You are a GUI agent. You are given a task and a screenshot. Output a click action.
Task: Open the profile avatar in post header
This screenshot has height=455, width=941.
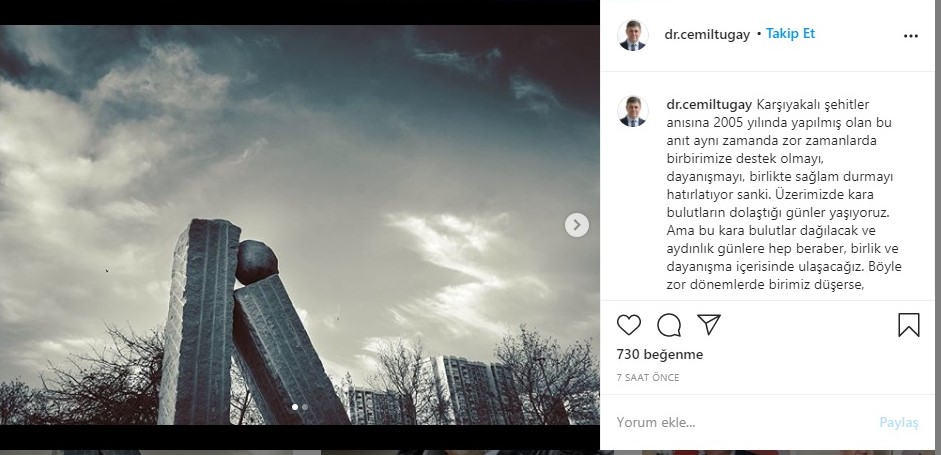click(633, 35)
